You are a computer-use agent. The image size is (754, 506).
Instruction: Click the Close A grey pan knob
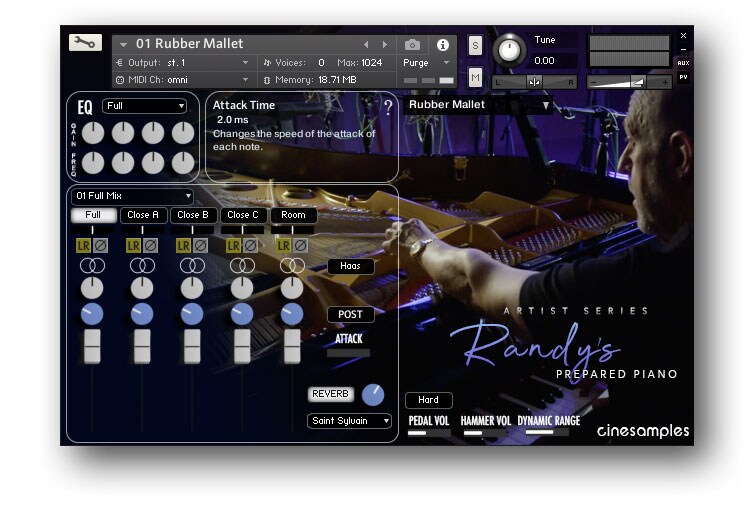click(142, 288)
